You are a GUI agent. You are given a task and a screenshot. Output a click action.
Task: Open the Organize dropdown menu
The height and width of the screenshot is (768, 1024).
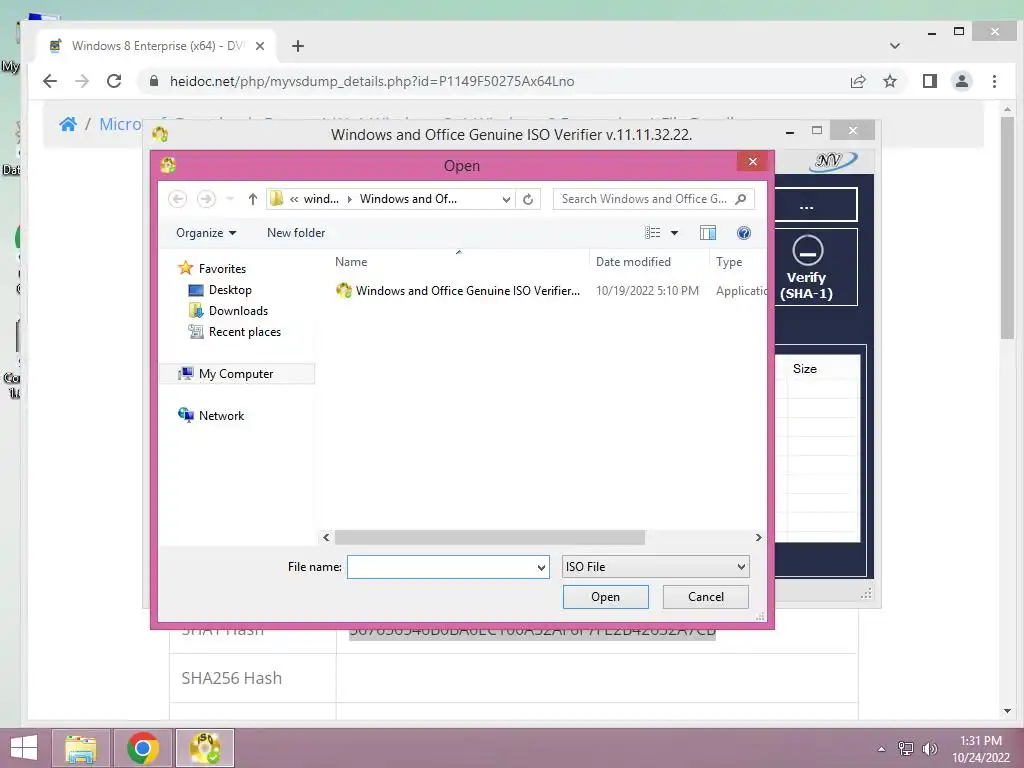[x=206, y=232]
